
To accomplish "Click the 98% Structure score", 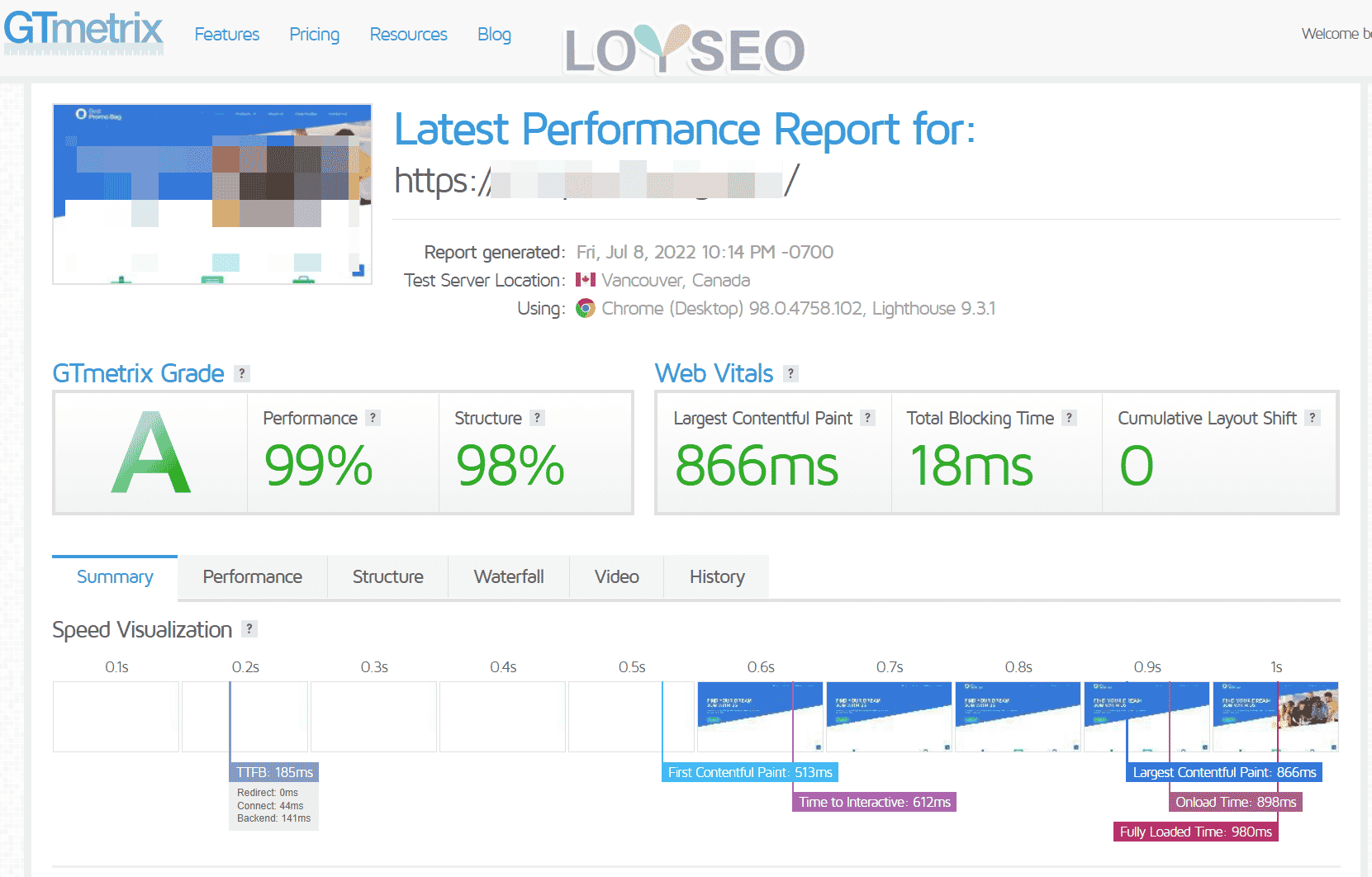I will (510, 466).
